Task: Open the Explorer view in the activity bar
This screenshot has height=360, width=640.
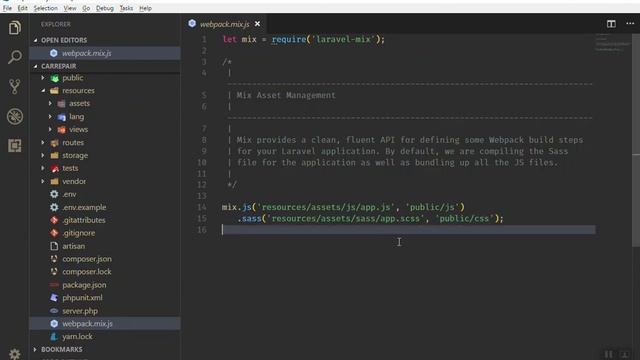Action: coord(15,28)
